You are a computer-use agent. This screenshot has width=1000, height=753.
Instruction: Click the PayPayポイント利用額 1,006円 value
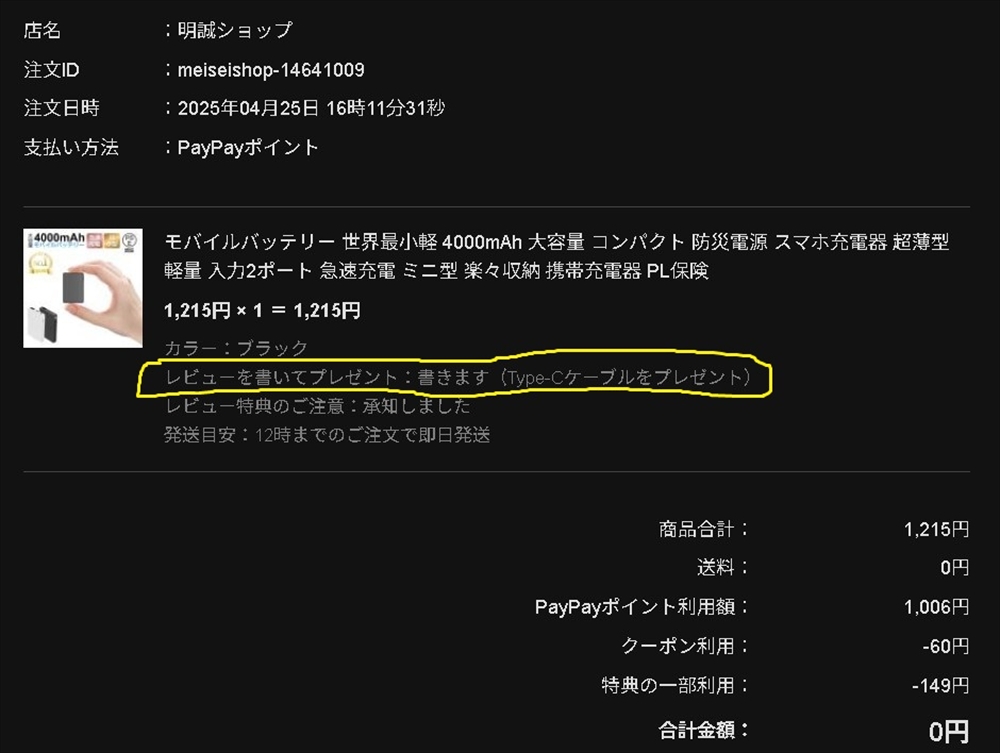936,607
